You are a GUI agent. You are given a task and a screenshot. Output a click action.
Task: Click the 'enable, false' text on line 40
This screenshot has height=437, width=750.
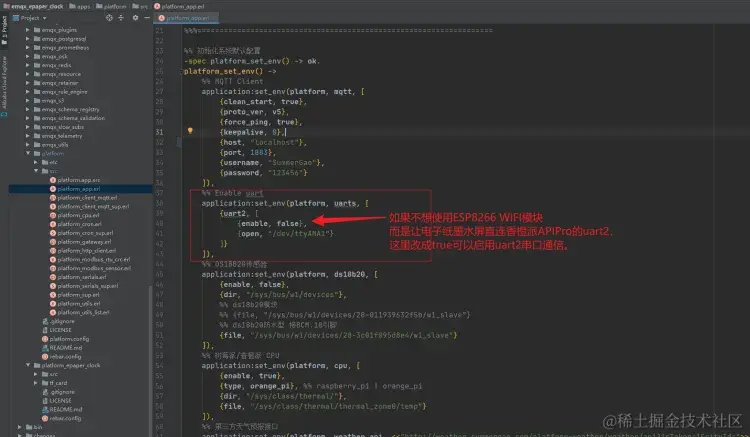(x=271, y=223)
